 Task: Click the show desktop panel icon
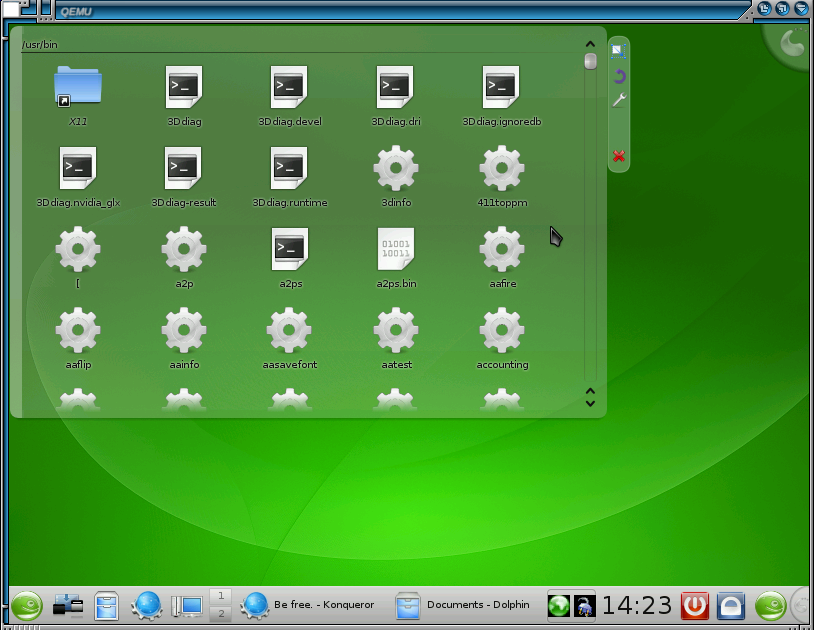coord(186,607)
